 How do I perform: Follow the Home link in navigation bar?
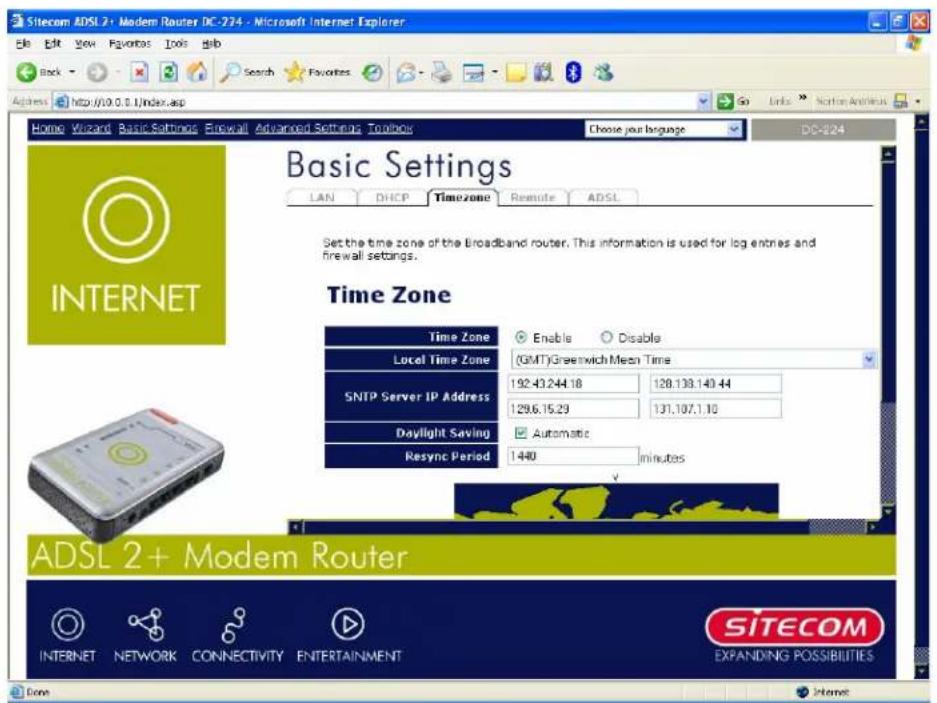[x=48, y=128]
